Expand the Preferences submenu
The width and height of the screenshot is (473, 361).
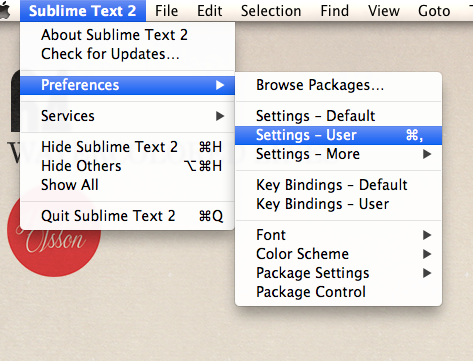tap(128, 85)
